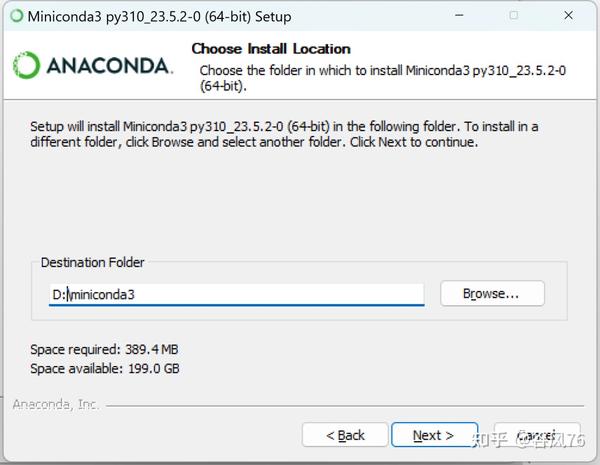This screenshot has height=465, width=600.
Task: Click the setup instructions paragraph
Action: tap(284, 134)
